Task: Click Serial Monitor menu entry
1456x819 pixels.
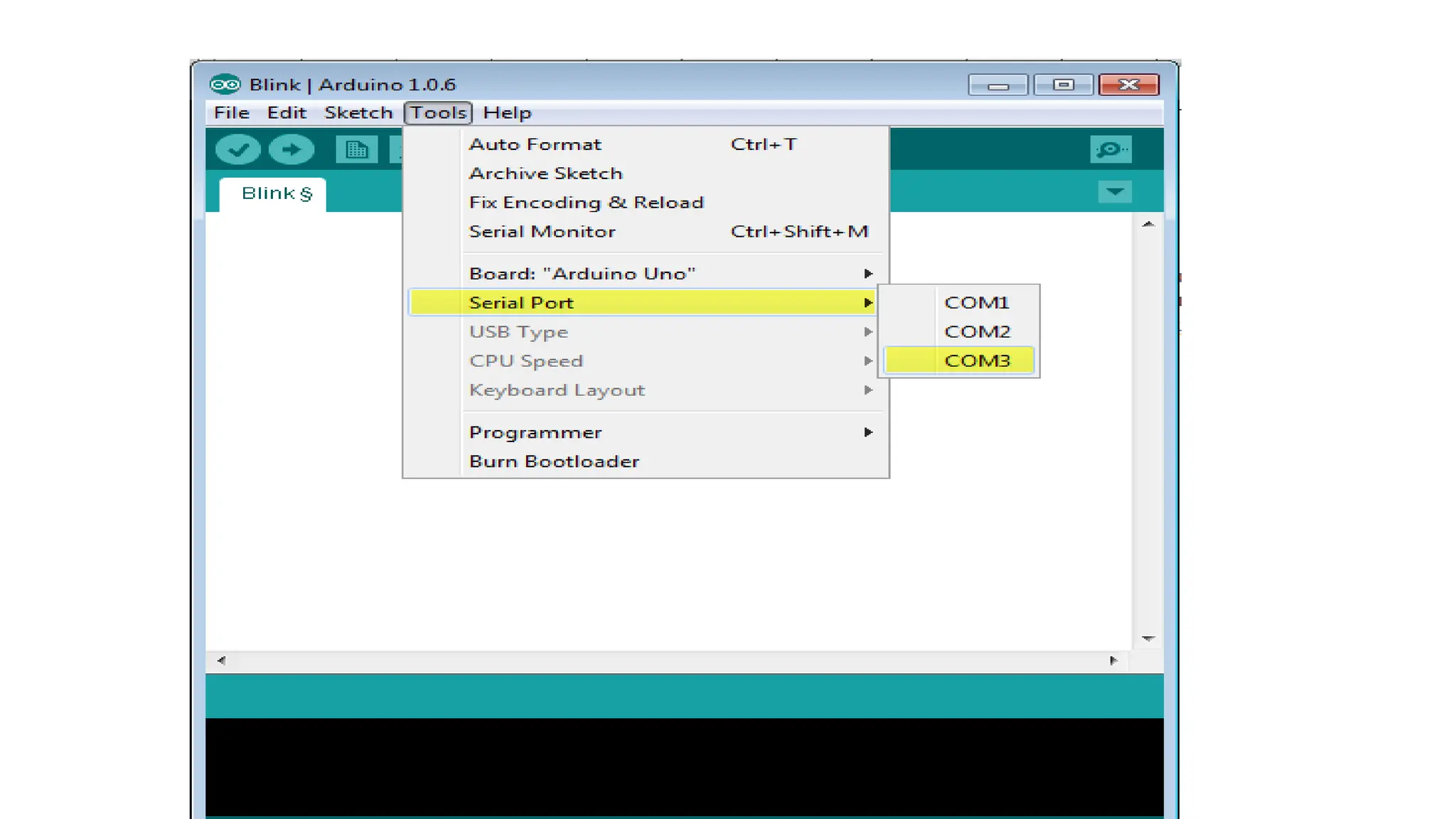Action: click(x=542, y=232)
